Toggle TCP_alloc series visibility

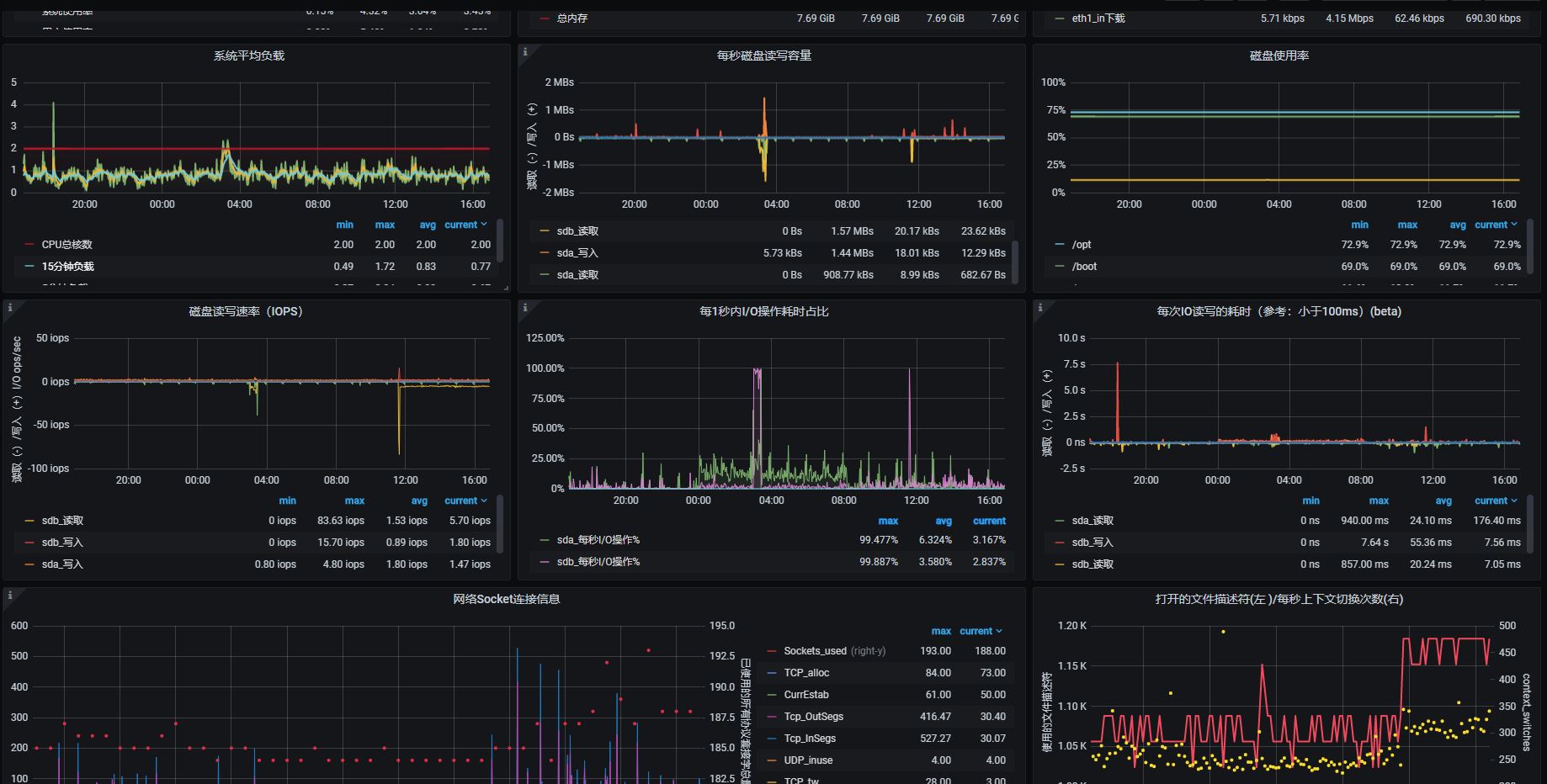pos(806,673)
